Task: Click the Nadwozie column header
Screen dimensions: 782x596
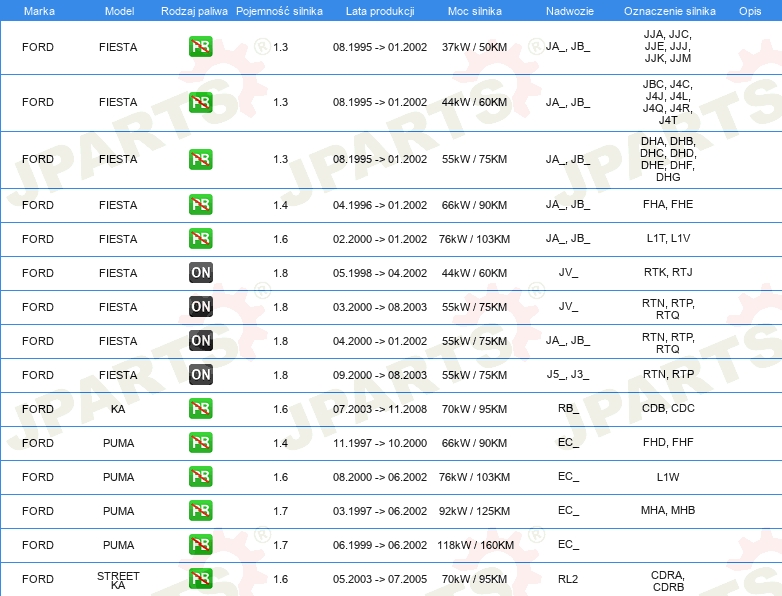Action: pos(570,11)
